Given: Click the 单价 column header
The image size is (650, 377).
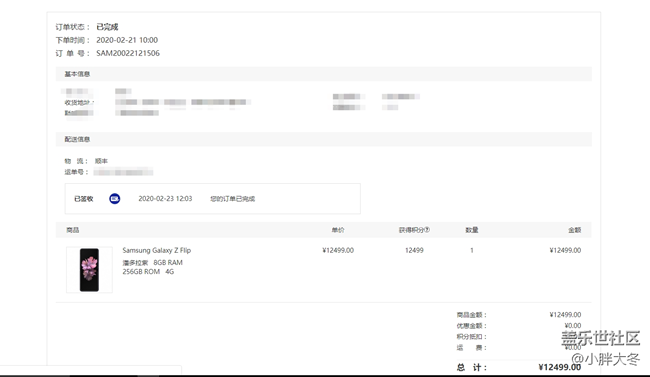Looking at the screenshot, I should [338, 230].
